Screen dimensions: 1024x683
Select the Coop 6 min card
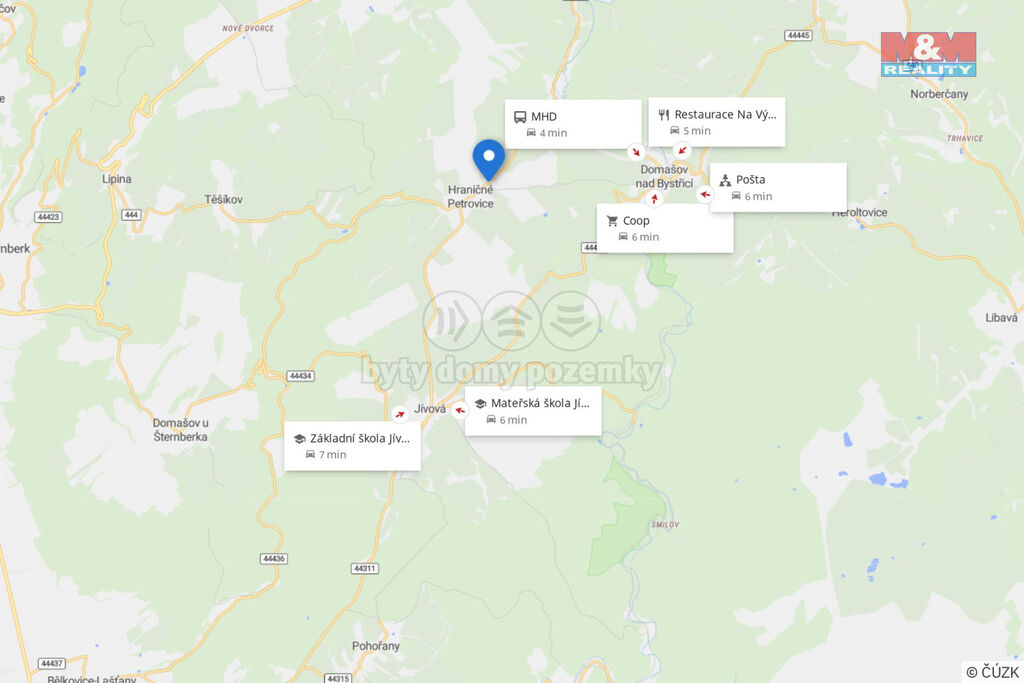(665, 228)
